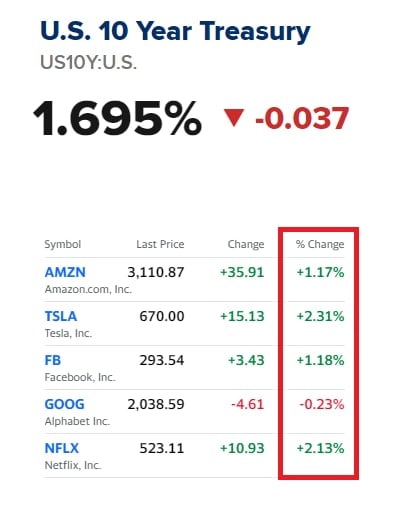Click the U.S. 10 Year Treasury title
395x532 pixels.
175,32
